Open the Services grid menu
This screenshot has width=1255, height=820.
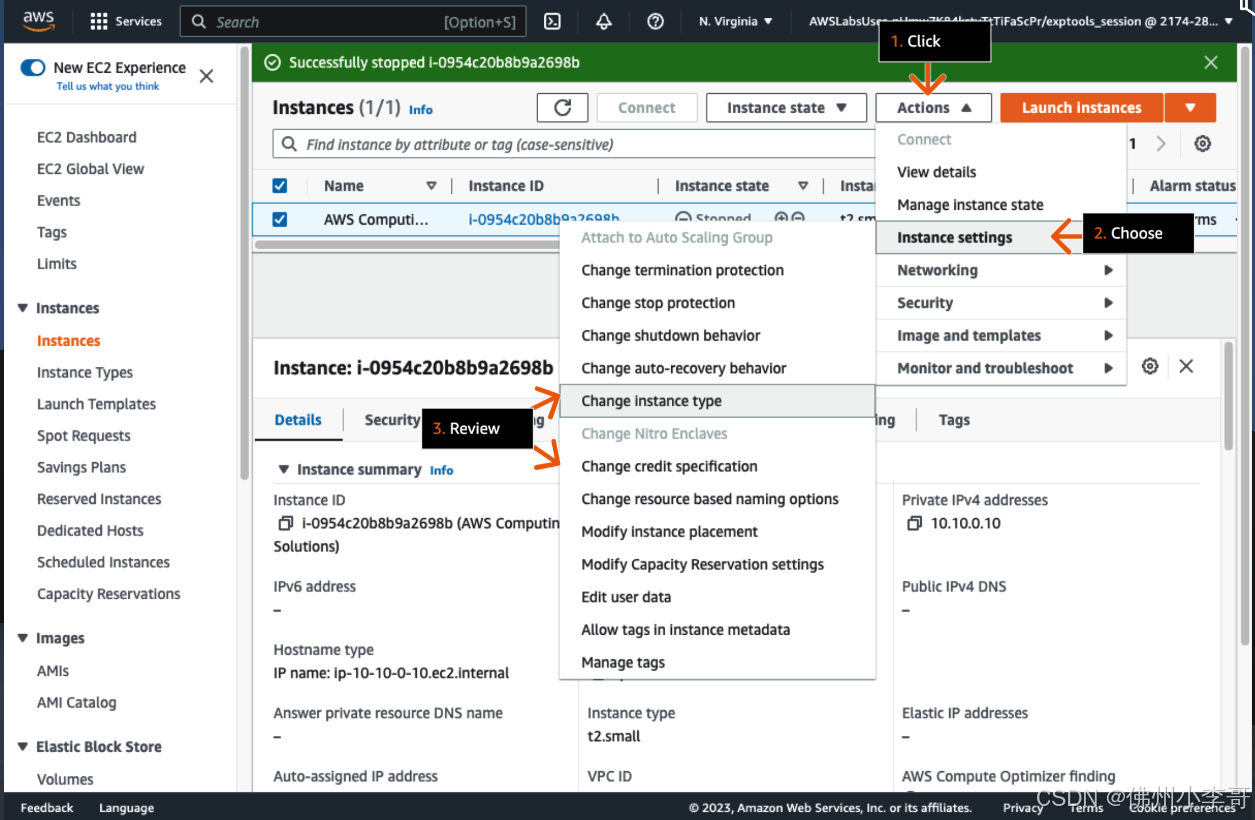[x=125, y=21]
